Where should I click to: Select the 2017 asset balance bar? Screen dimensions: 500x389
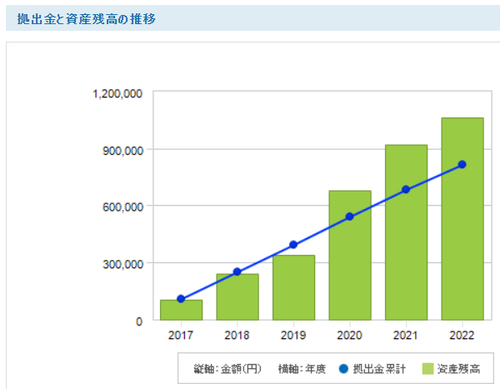(181, 310)
